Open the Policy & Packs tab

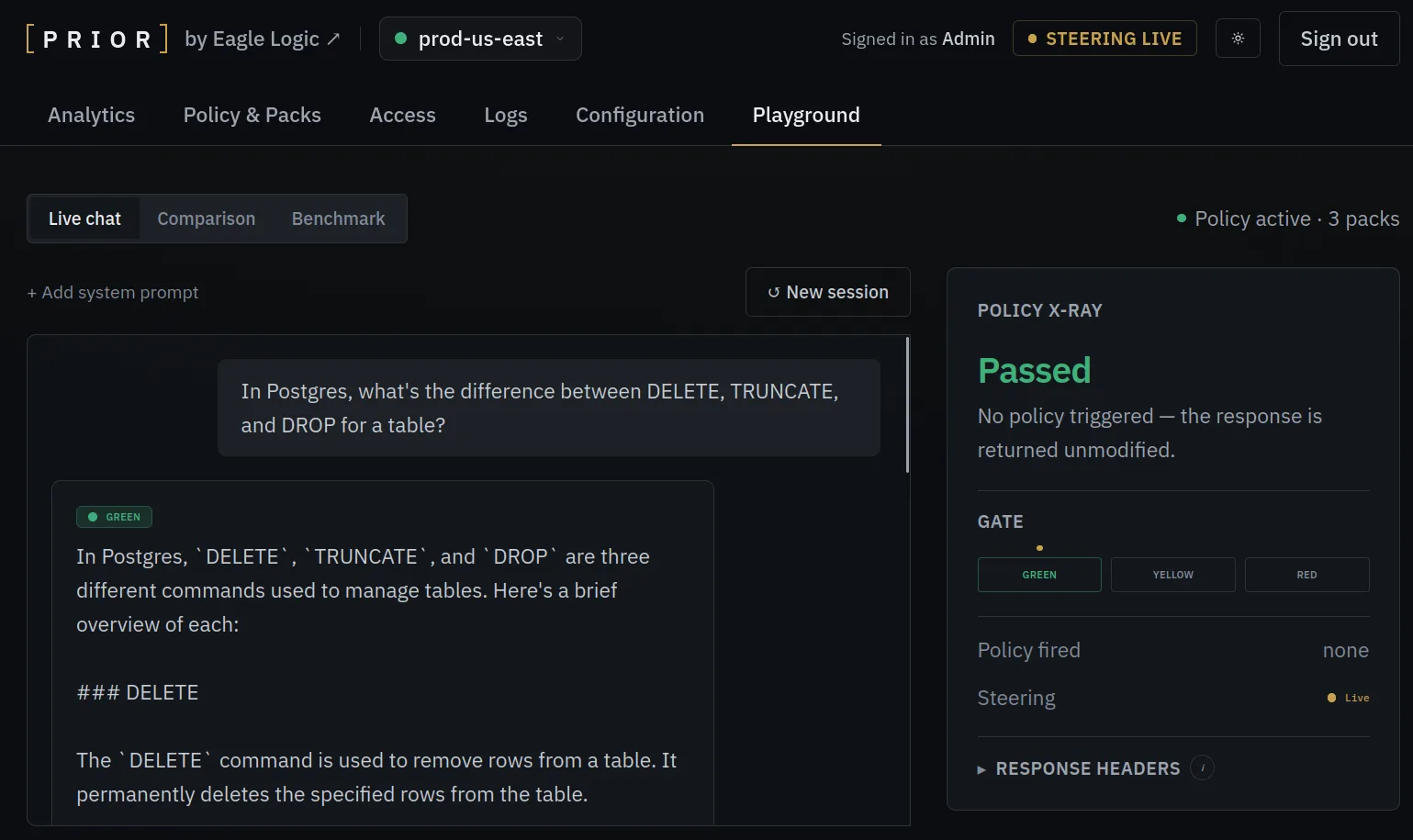pos(252,115)
